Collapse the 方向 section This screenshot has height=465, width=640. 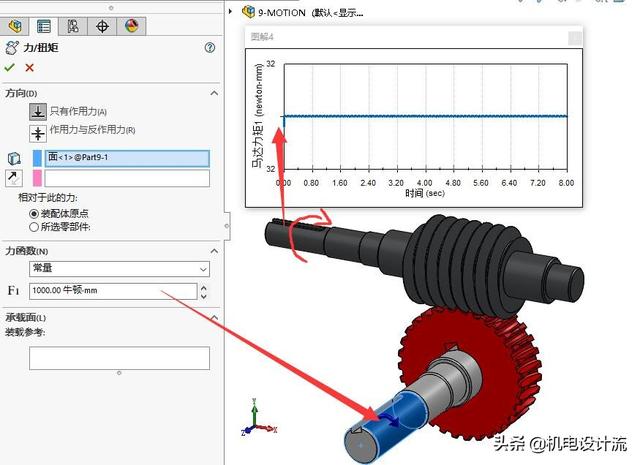[x=214, y=93]
